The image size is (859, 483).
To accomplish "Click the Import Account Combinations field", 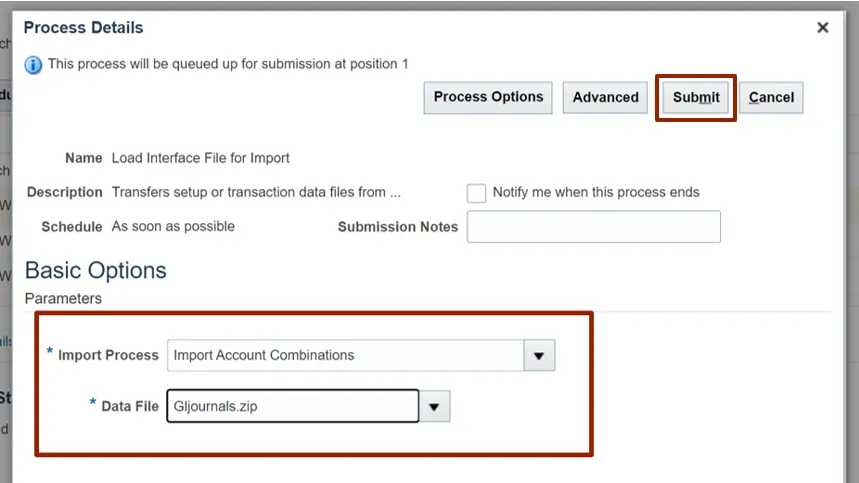I will [345, 355].
